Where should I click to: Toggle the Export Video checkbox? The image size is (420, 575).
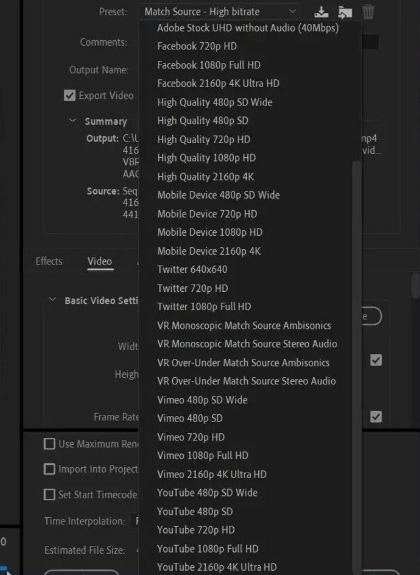click(x=69, y=96)
